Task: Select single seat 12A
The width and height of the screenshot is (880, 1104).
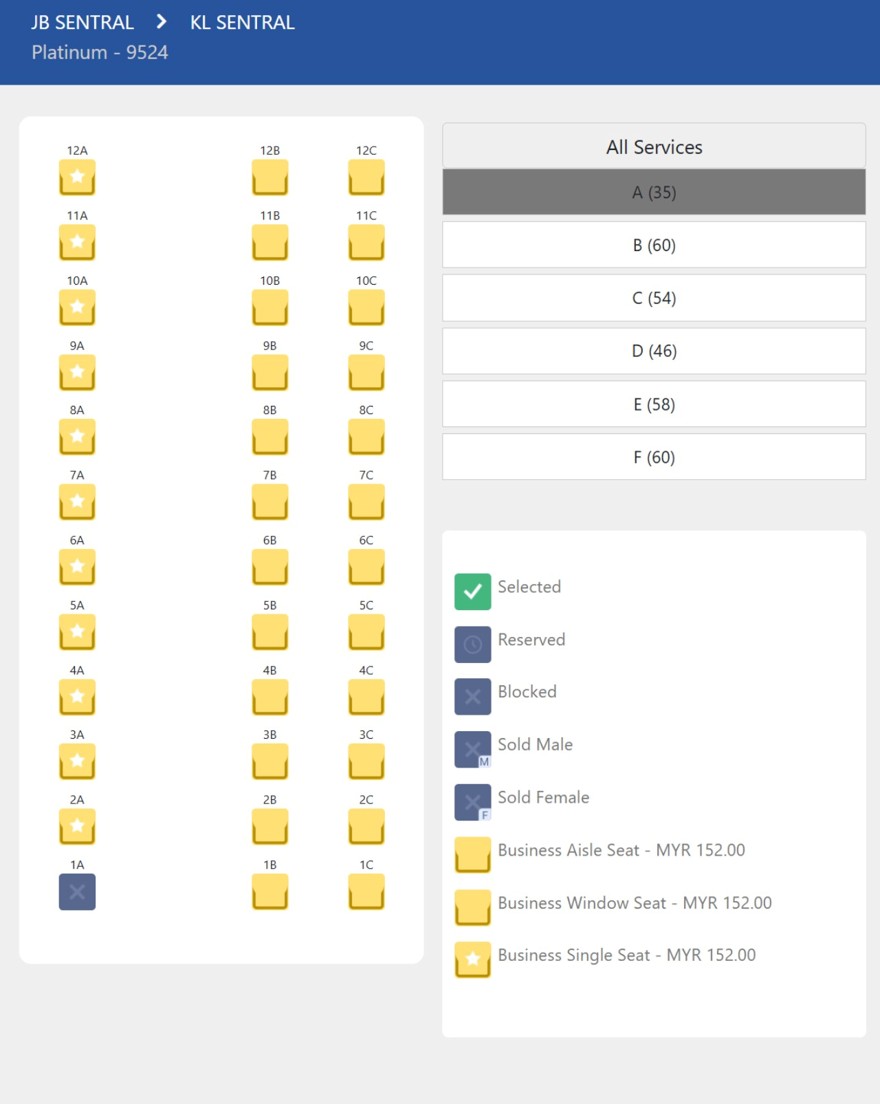Action: (x=77, y=177)
